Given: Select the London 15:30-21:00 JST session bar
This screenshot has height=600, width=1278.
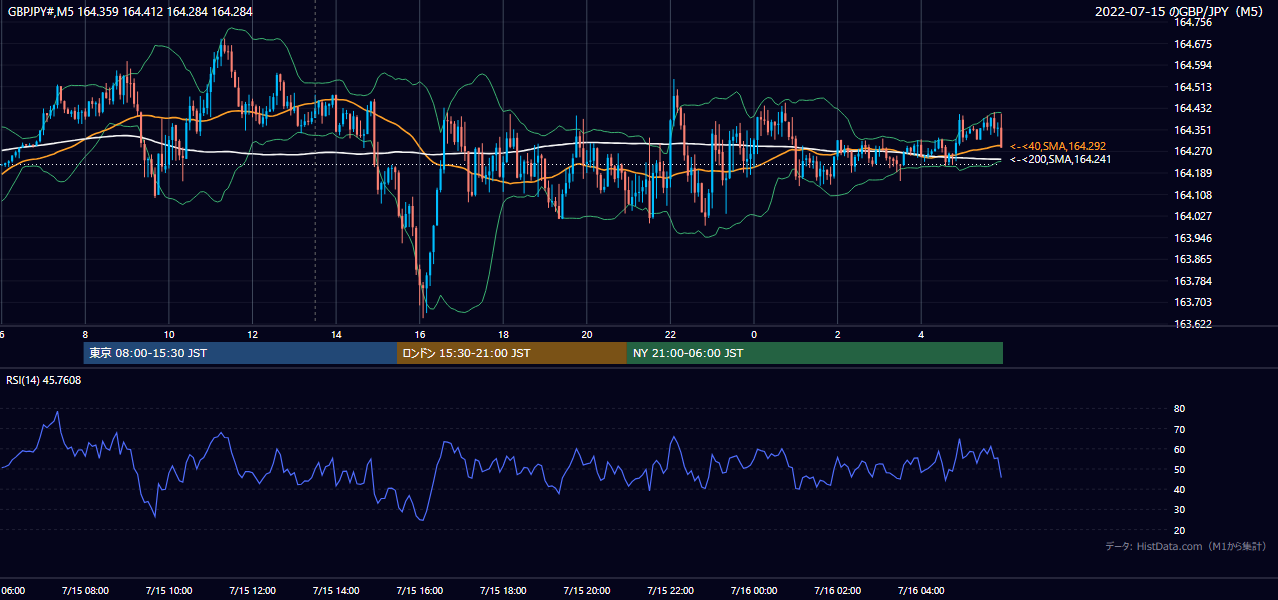Looking at the screenshot, I should 512,353.
